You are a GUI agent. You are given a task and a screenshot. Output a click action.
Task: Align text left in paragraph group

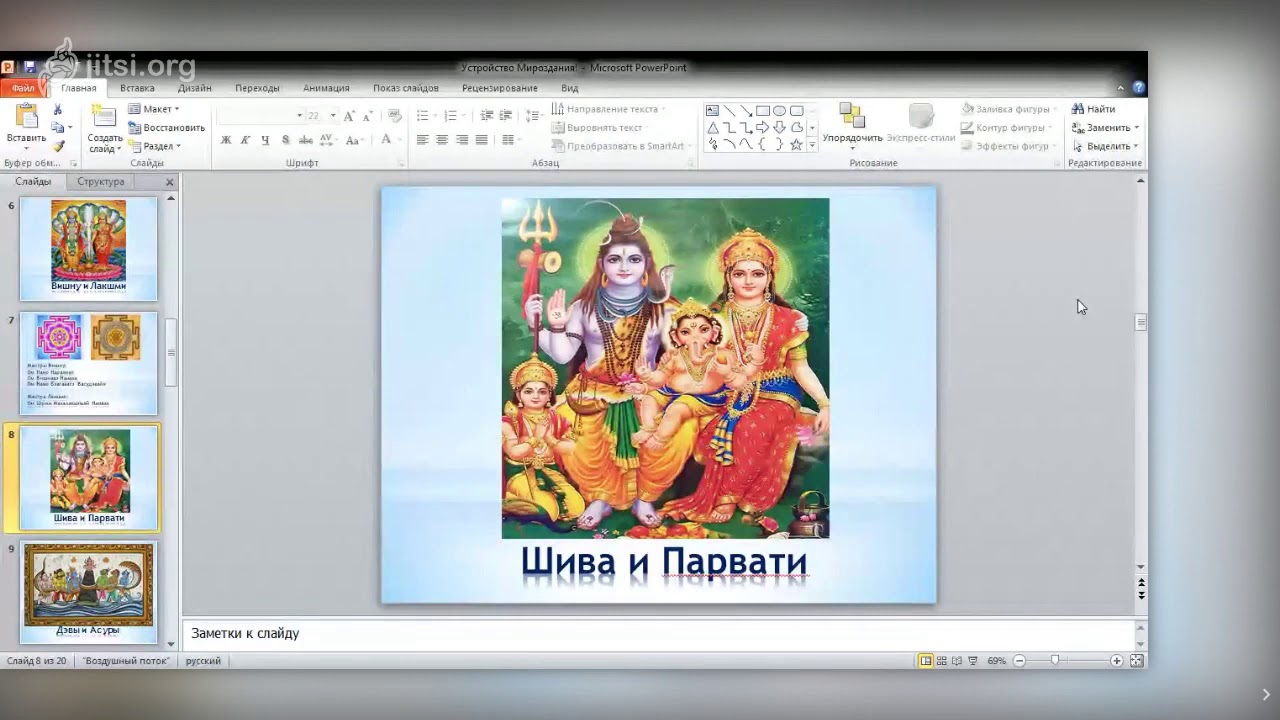point(422,140)
